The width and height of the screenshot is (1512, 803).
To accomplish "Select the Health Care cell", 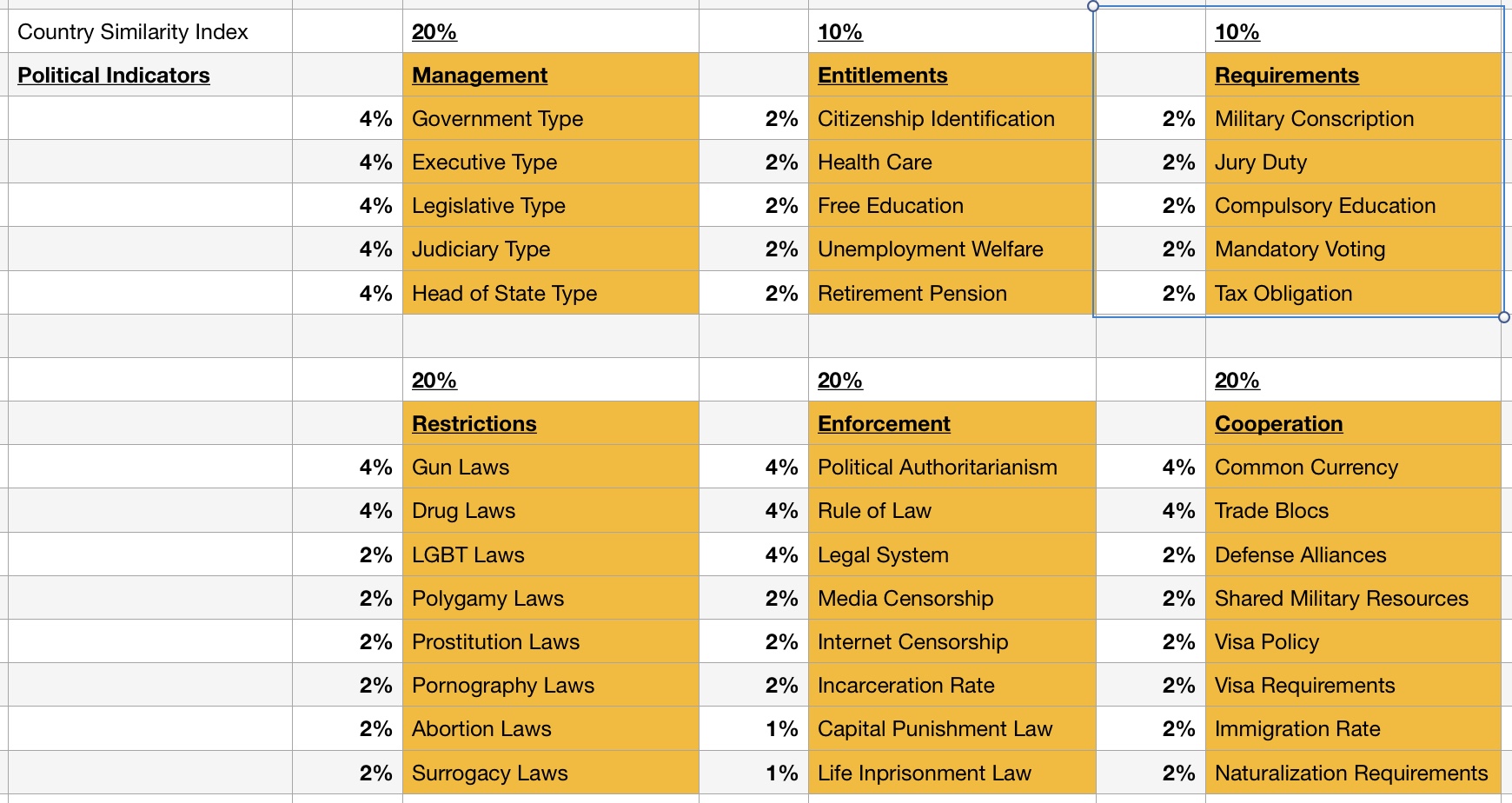I will 874,162.
